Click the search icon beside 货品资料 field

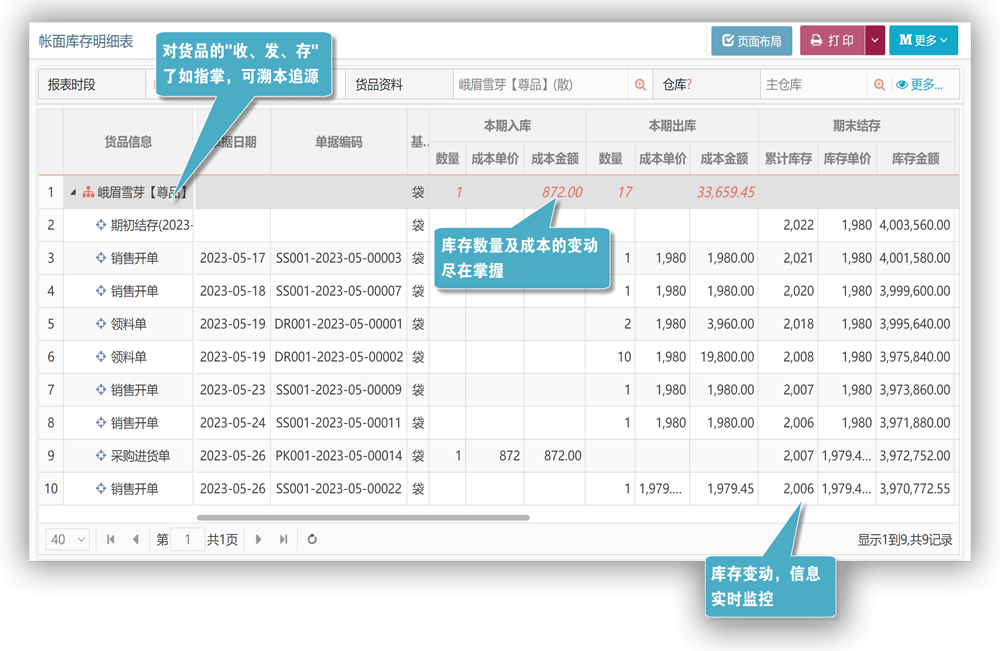(x=640, y=85)
